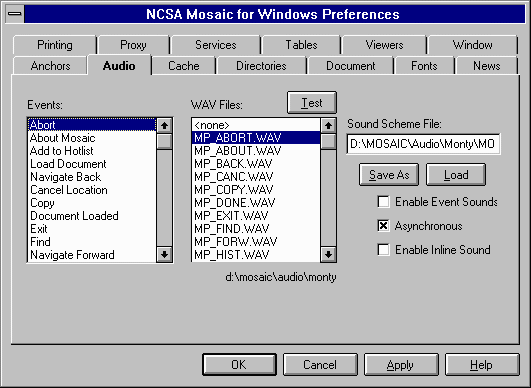Go to the Viewers tab
The height and width of the screenshot is (388, 531).
point(384,45)
